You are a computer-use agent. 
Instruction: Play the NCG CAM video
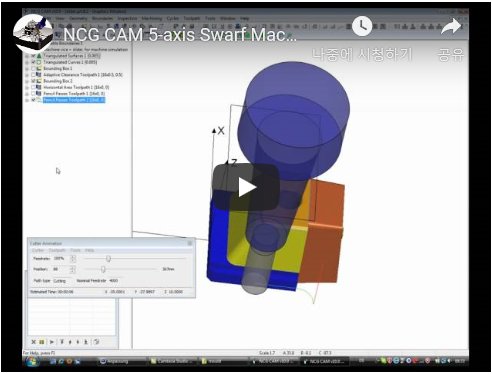tap(246, 187)
